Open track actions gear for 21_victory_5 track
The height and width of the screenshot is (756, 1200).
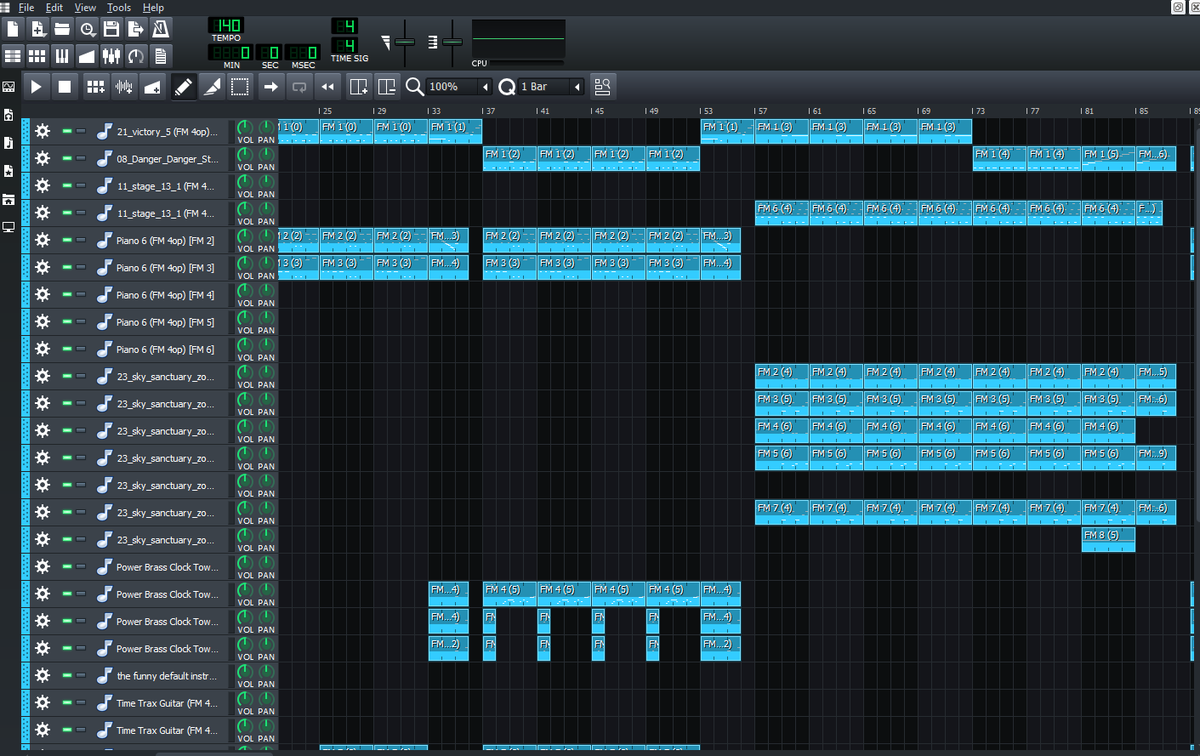point(42,131)
